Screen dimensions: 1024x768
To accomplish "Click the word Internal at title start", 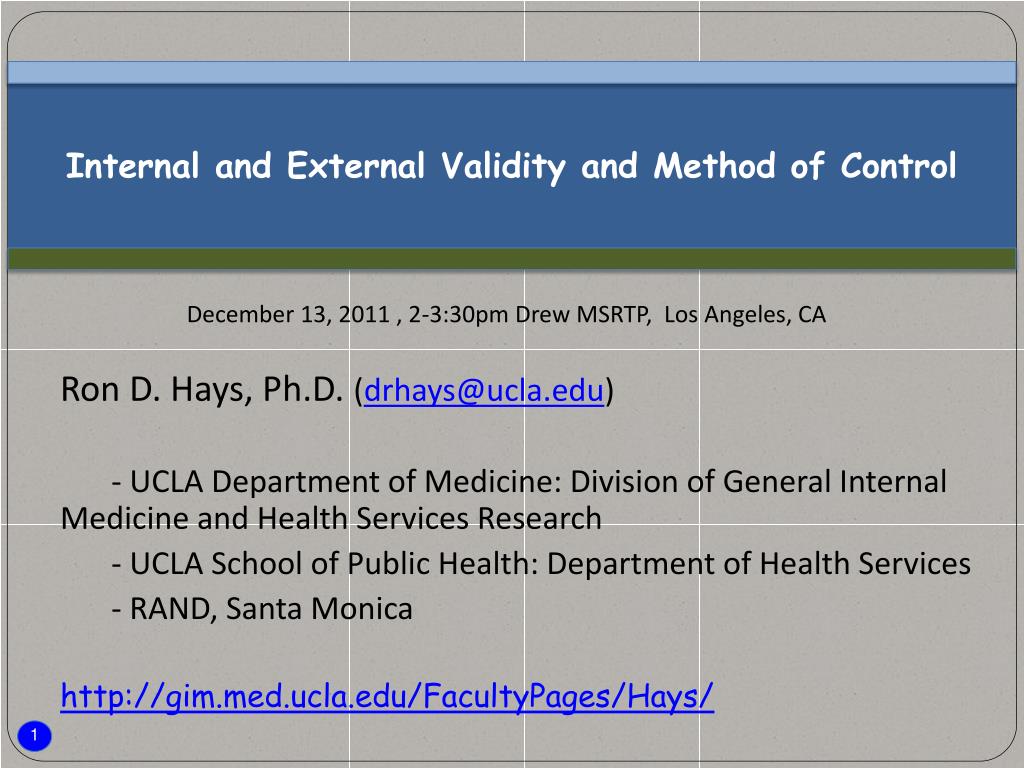I will 133,166.
